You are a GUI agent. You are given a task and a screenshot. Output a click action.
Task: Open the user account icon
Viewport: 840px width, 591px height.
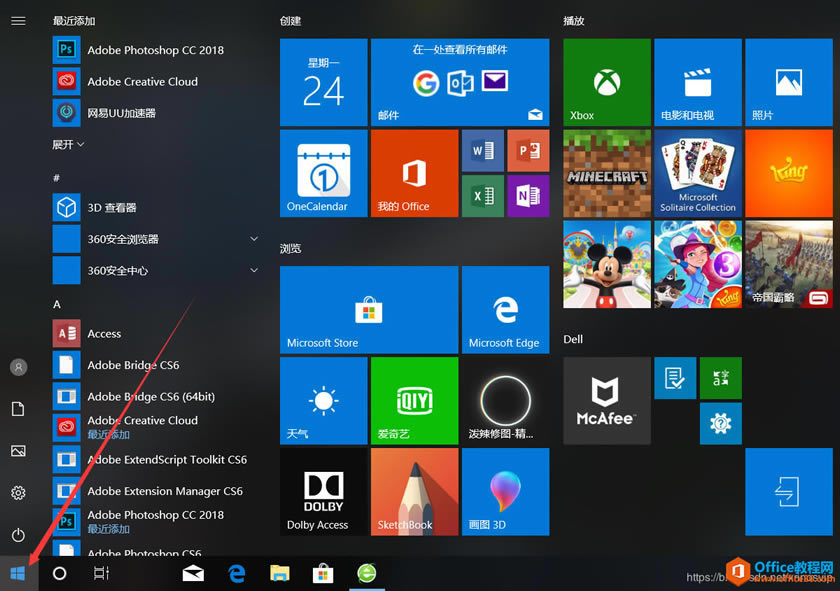[18, 367]
